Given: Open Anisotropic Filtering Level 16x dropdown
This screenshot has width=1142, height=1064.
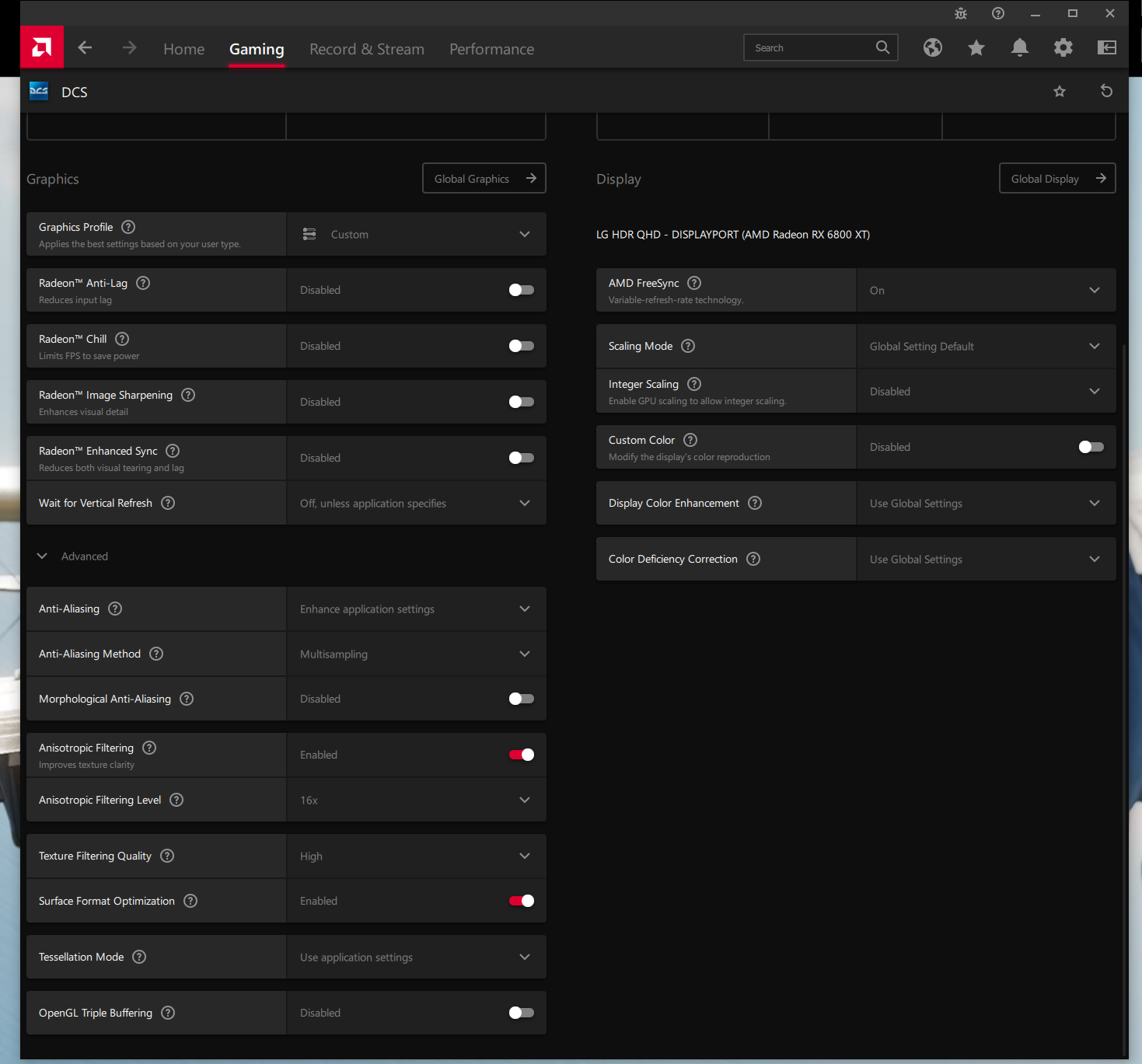Looking at the screenshot, I should click(416, 800).
